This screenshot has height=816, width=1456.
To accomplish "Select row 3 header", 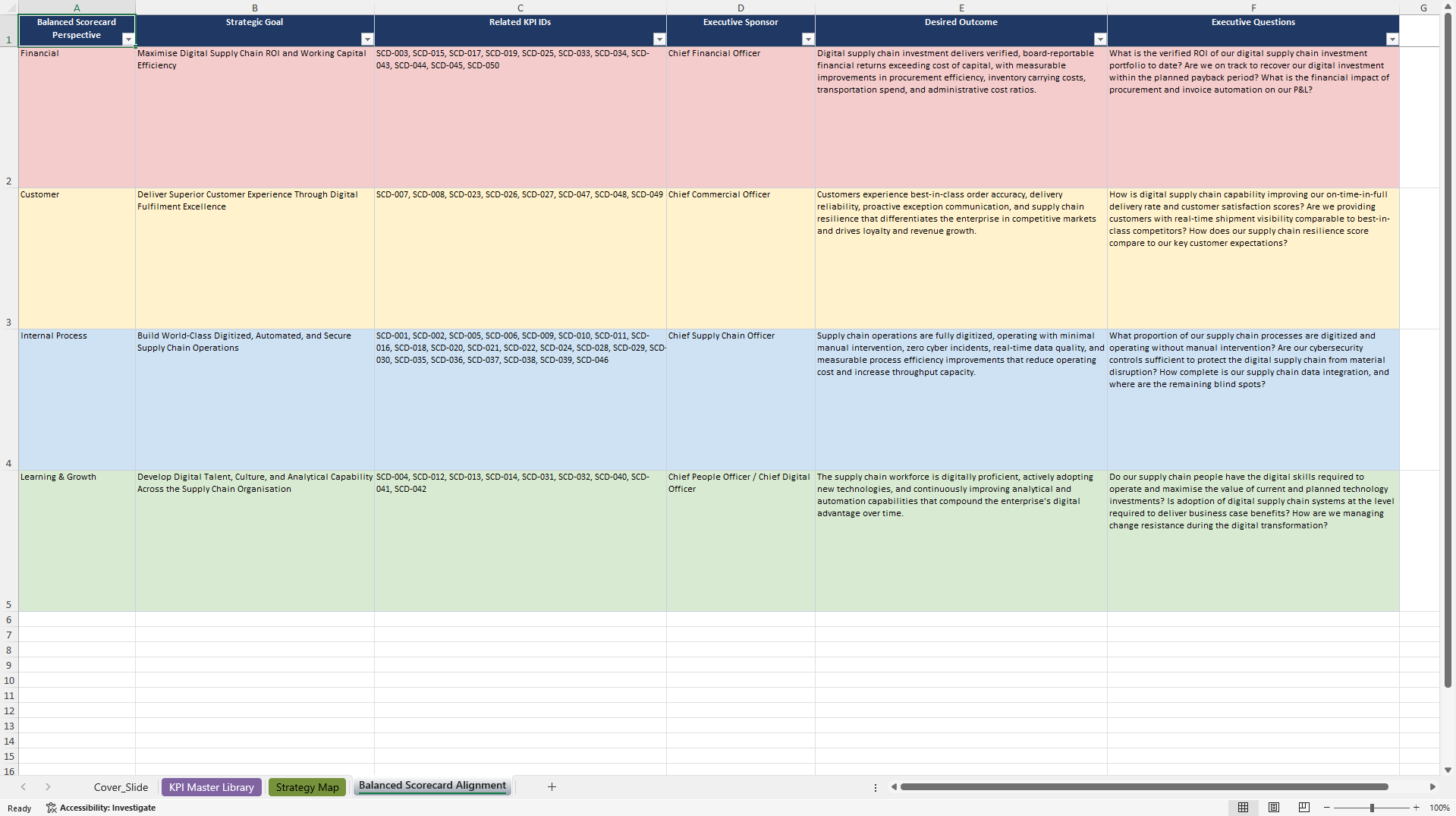I will 9,258.
